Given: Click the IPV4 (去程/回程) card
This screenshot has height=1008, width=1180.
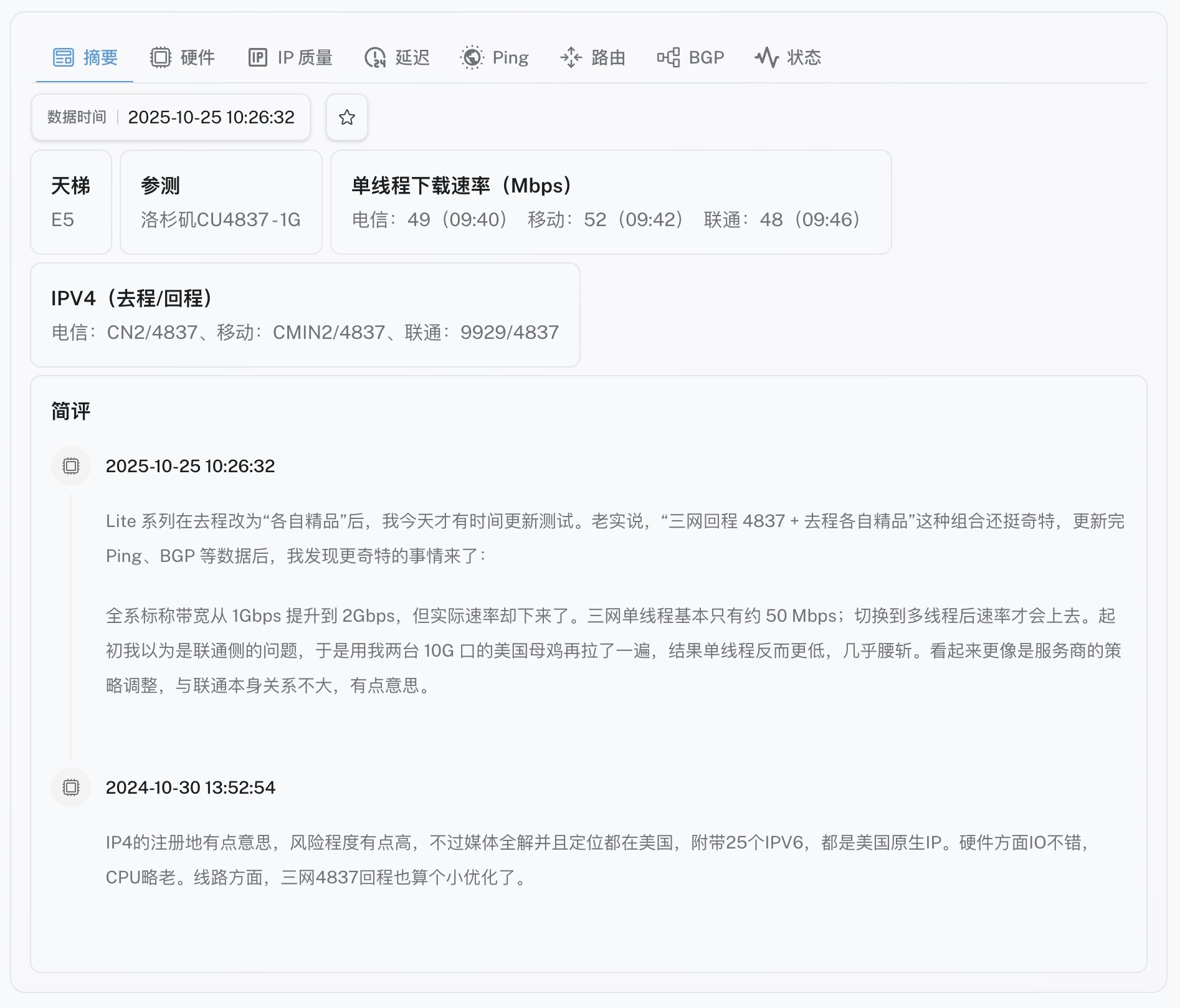Looking at the screenshot, I should tap(305, 315).
